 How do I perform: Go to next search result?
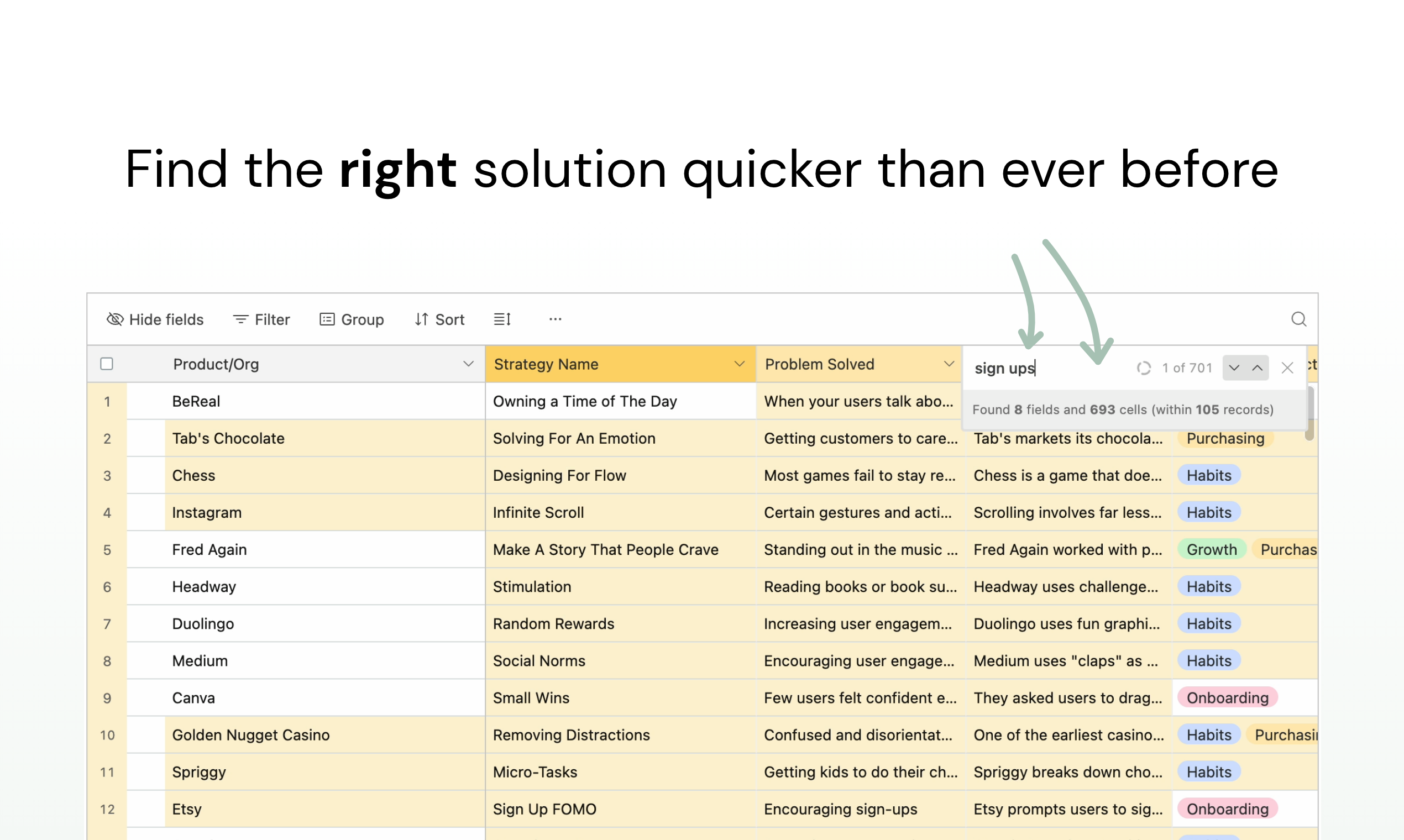click(x=1234, y=368)
